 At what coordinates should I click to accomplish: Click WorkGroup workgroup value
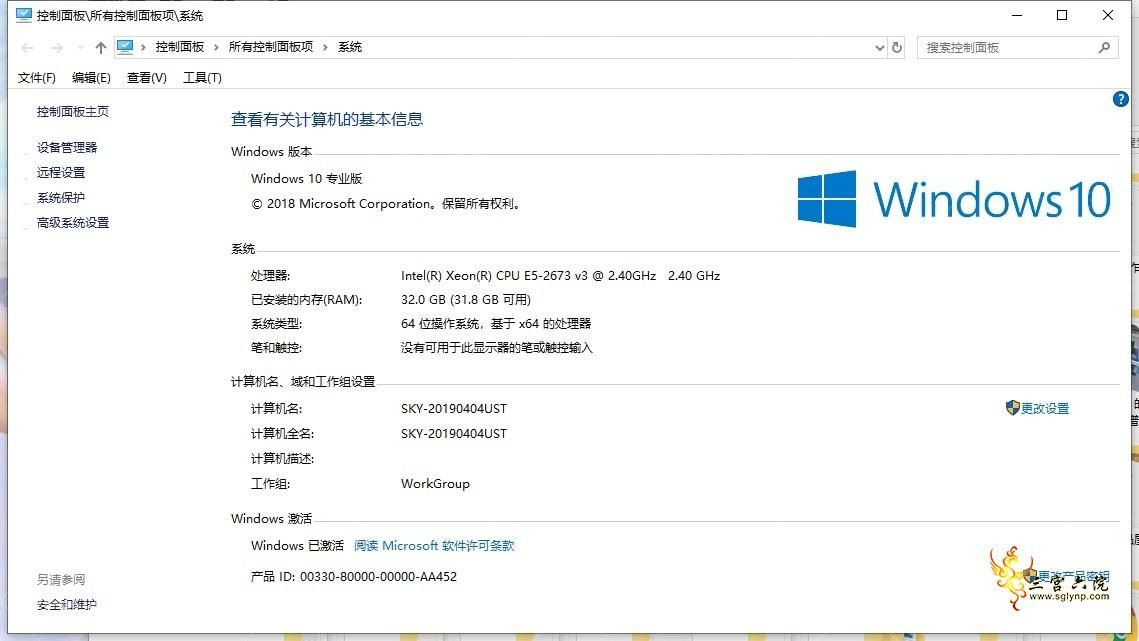coord(435,484)
